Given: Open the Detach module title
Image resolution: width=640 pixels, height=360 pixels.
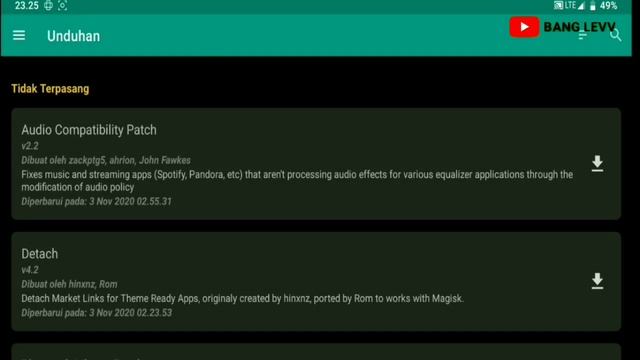Looking at the screenshot, I should (40, 254).
